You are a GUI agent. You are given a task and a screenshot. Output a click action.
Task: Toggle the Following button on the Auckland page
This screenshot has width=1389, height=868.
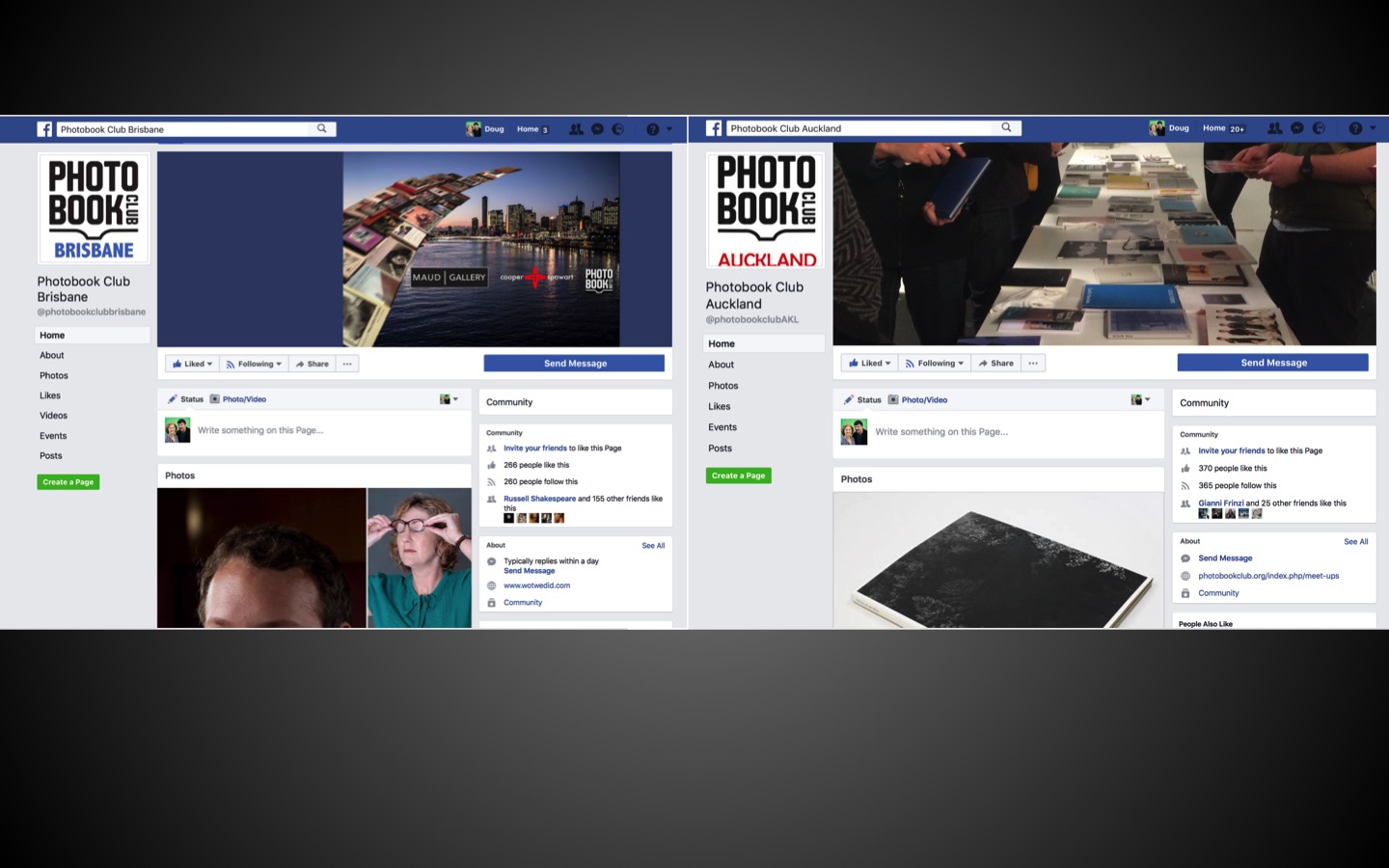[x=935, y=364]
